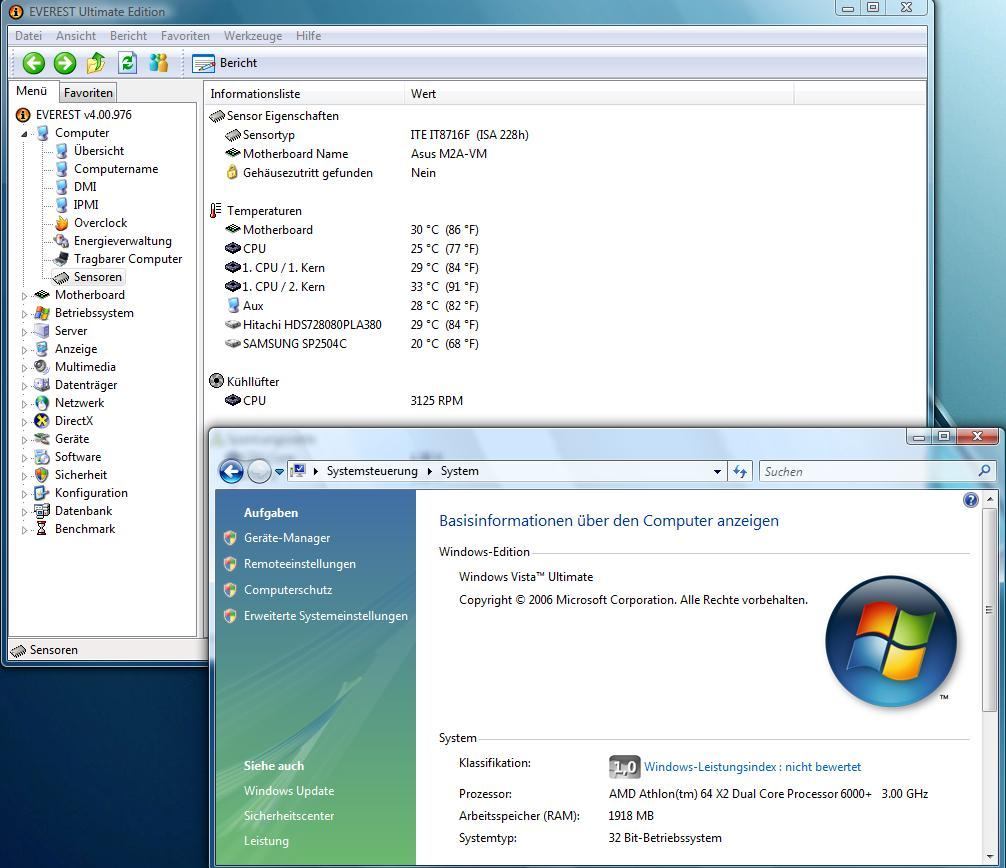Select the 1. CPU / 2. Kern temperature row
Image resolution: width=1006 pixels, height=868 pixels.
click(352, 287)
